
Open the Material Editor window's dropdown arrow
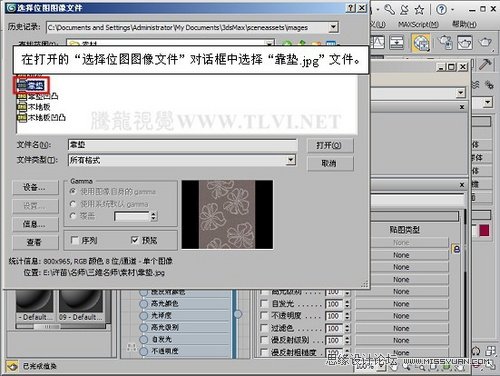[x=461, y=93]
